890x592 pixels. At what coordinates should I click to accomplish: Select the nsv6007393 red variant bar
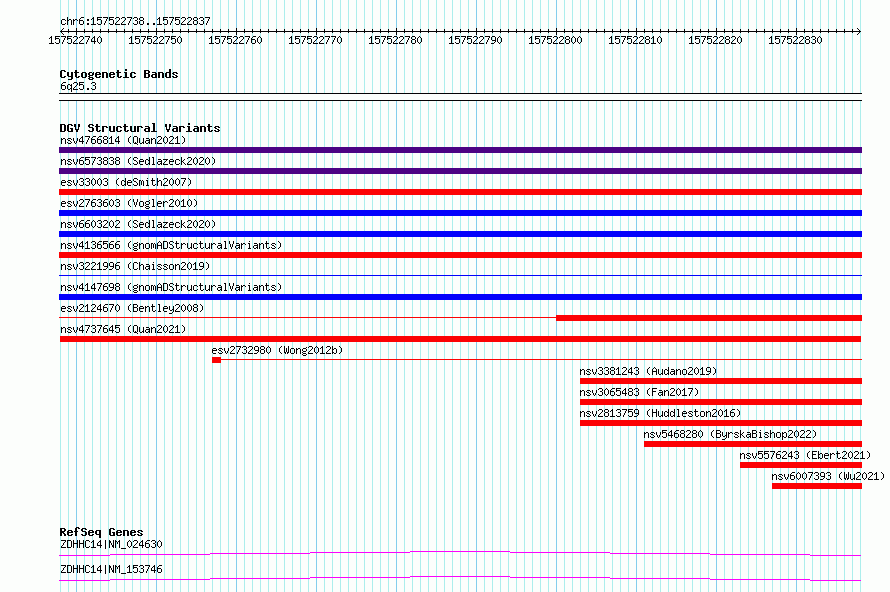817,486
